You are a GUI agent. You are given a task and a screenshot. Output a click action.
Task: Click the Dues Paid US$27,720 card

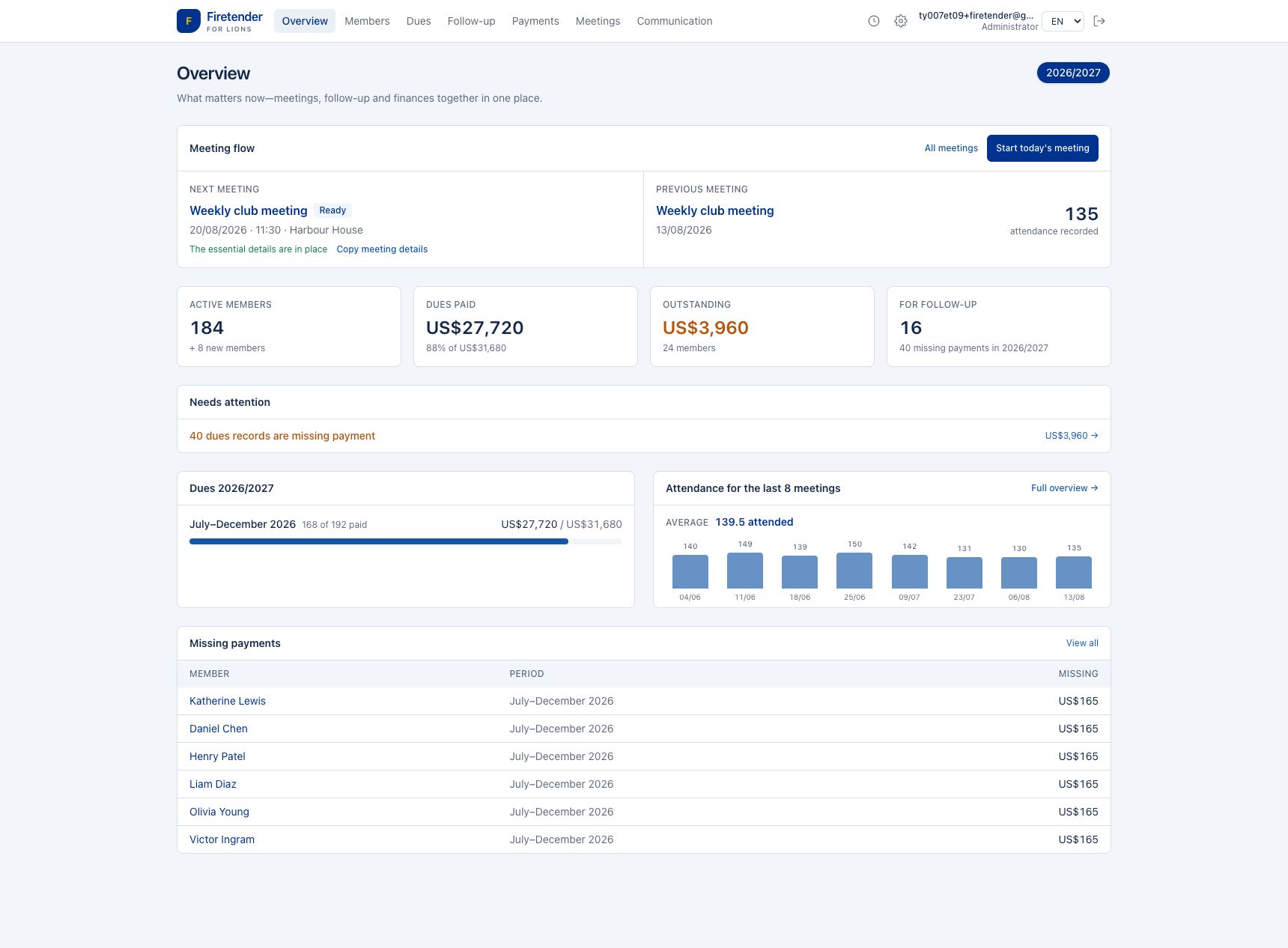[x=526, y=326]
